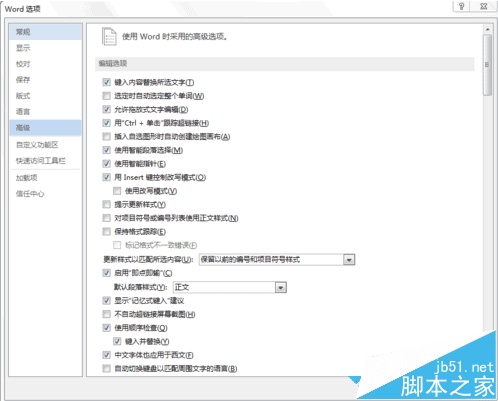Enable 自动切换键盘以匹配周围文字的语言 checkbox
498x401 pixels.
pos(106,369)
